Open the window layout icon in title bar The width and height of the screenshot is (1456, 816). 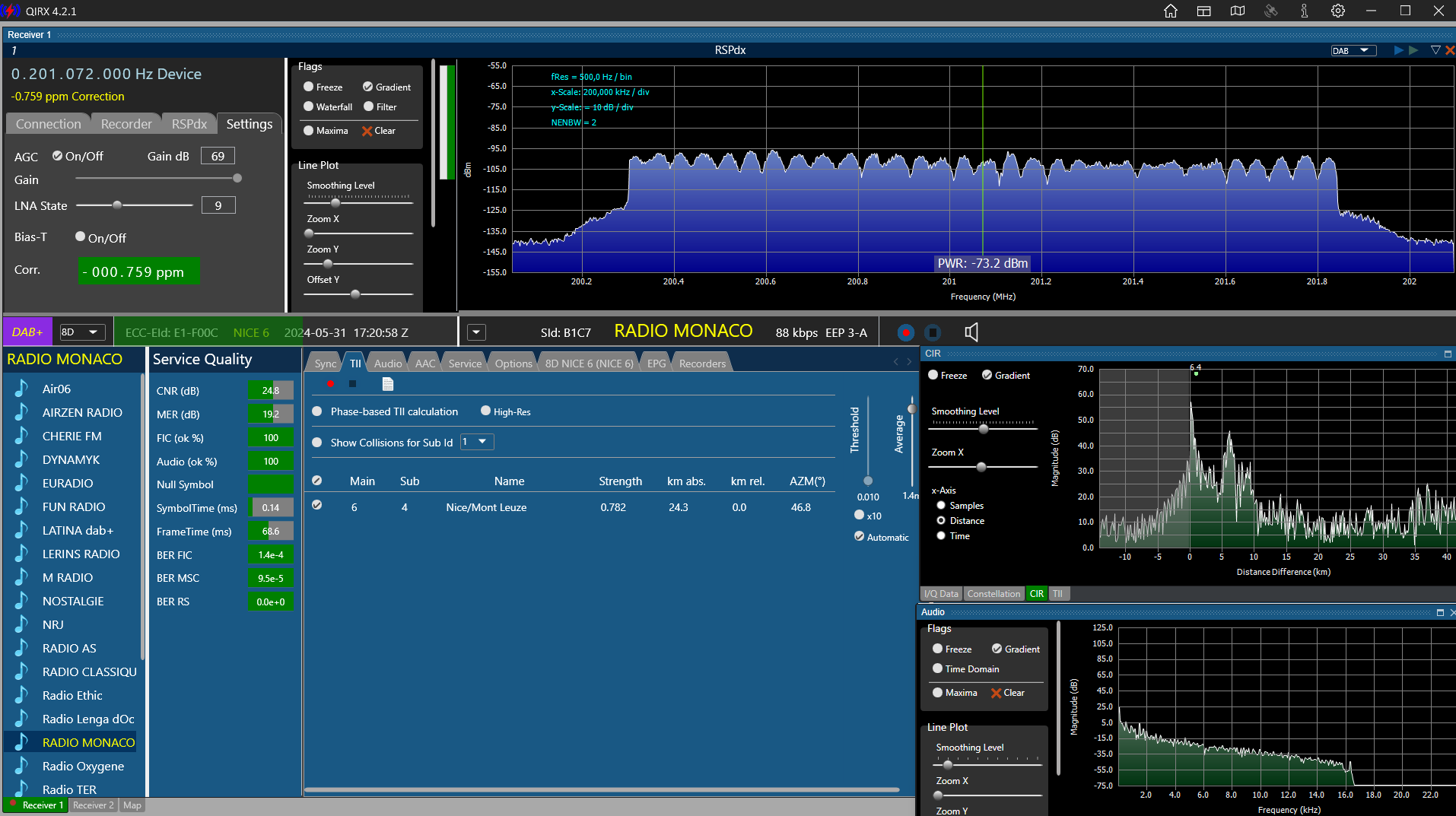click(x=1203, y=11)
